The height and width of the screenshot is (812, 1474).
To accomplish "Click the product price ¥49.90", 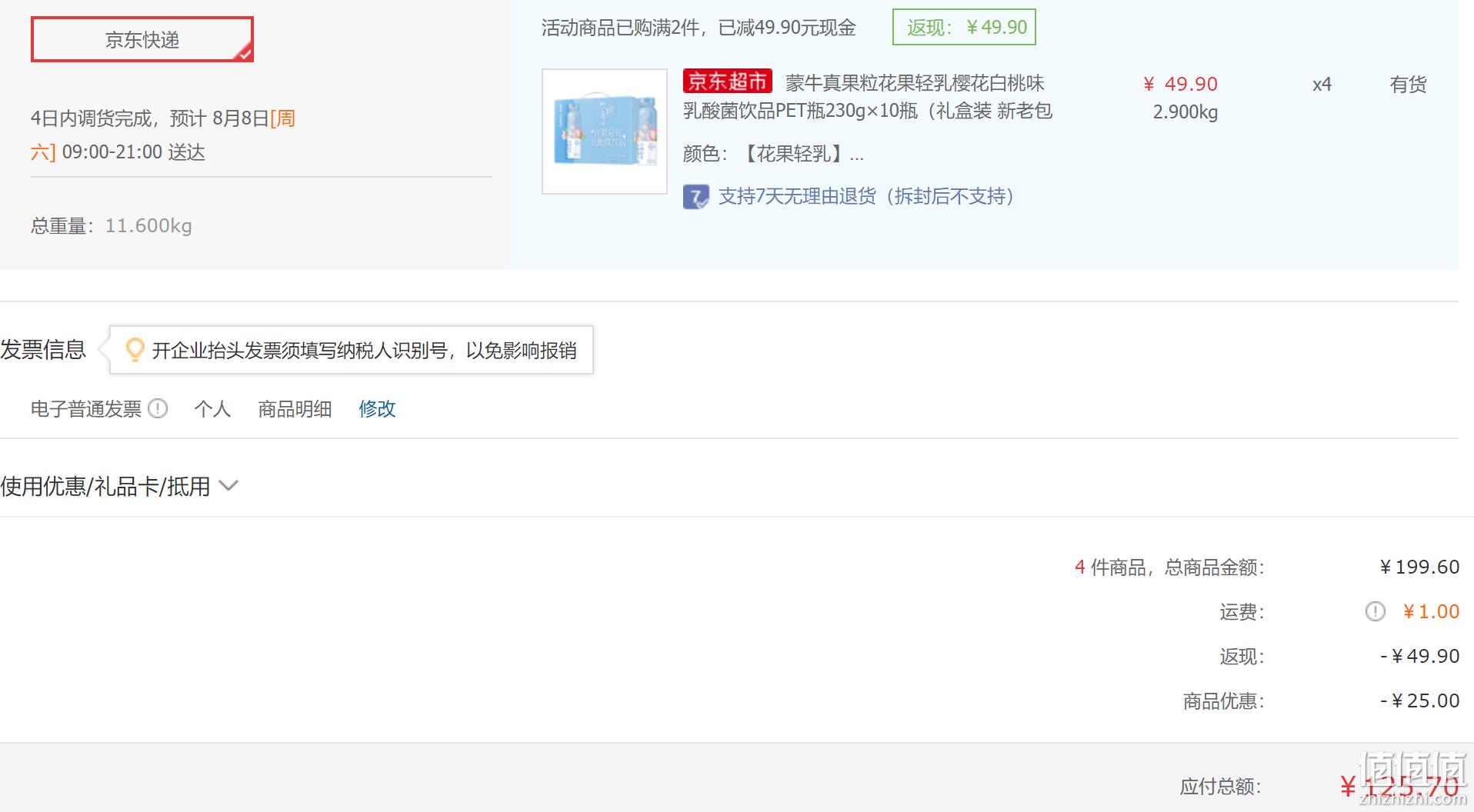I will tap(1180, 84).
